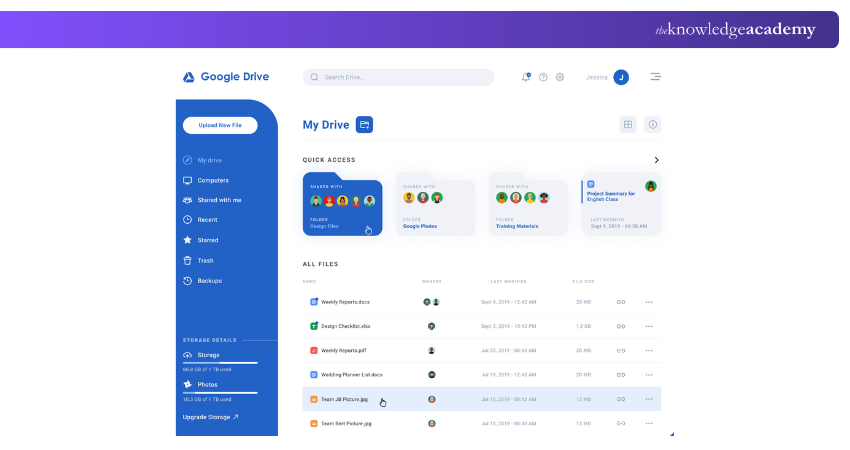Open Recent in the sidebar

200,220
